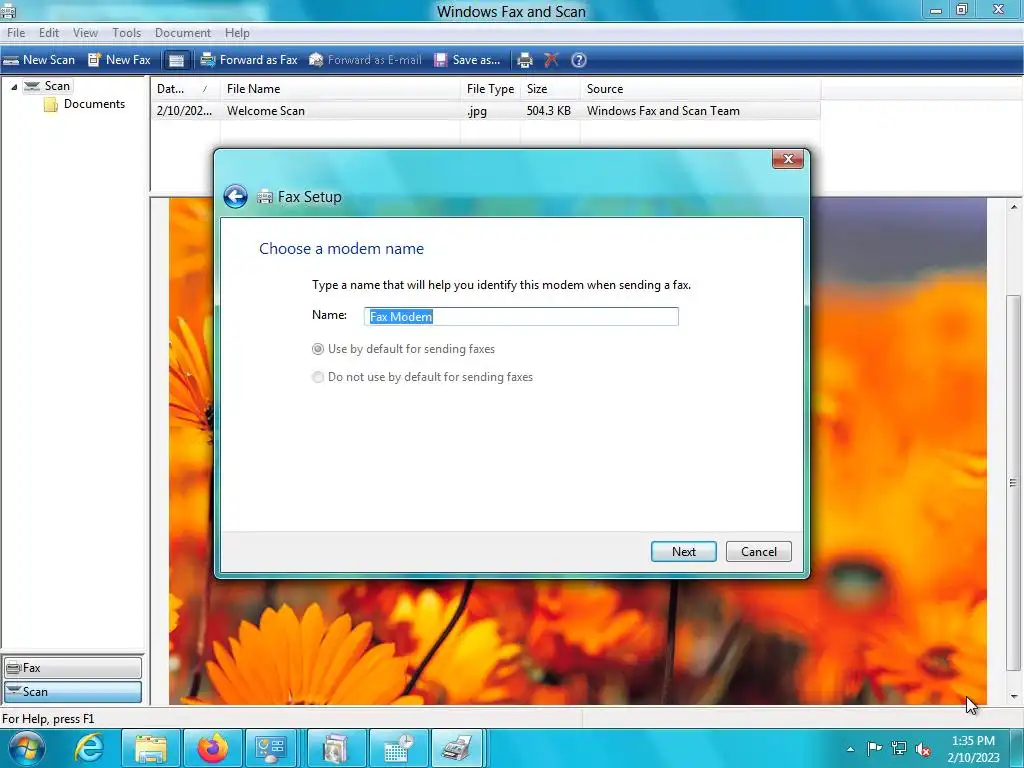The width and height of the screenshot is (1024, 768).
Task: Click Windows Fax and Scan Team source cell
Action: coord(663,111)
